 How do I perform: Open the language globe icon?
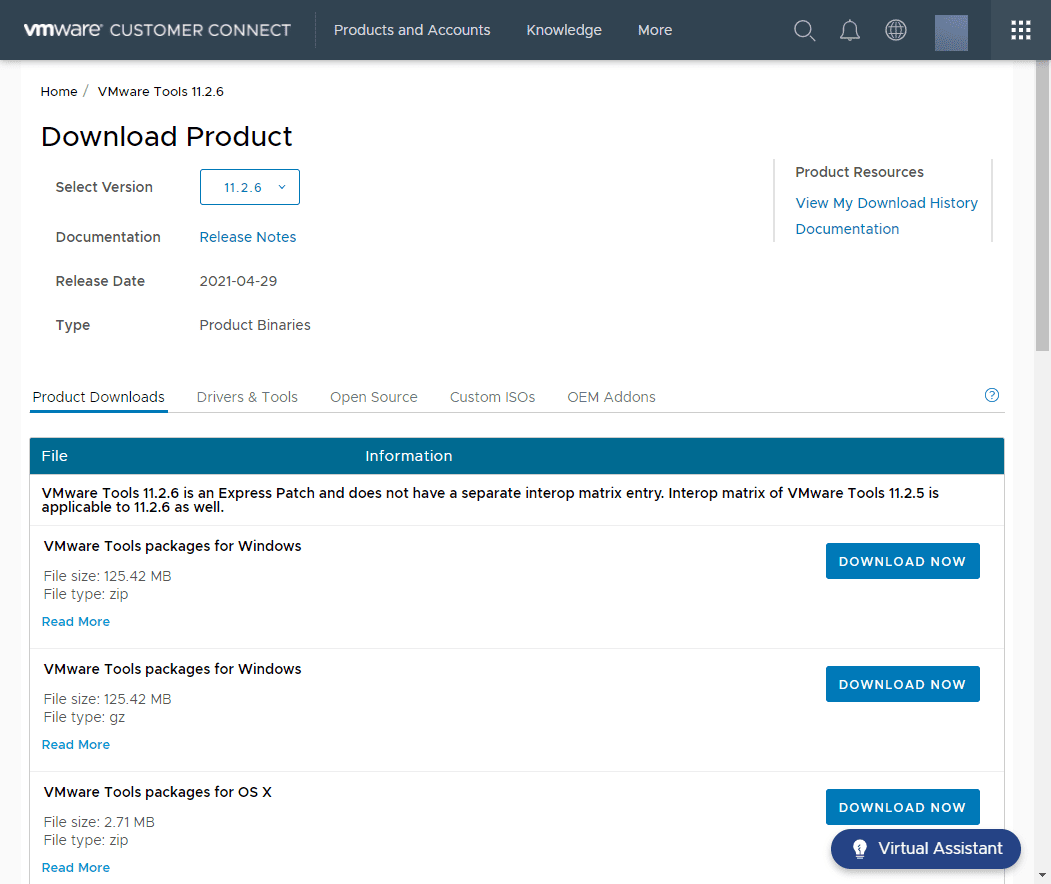click(895, 30)
